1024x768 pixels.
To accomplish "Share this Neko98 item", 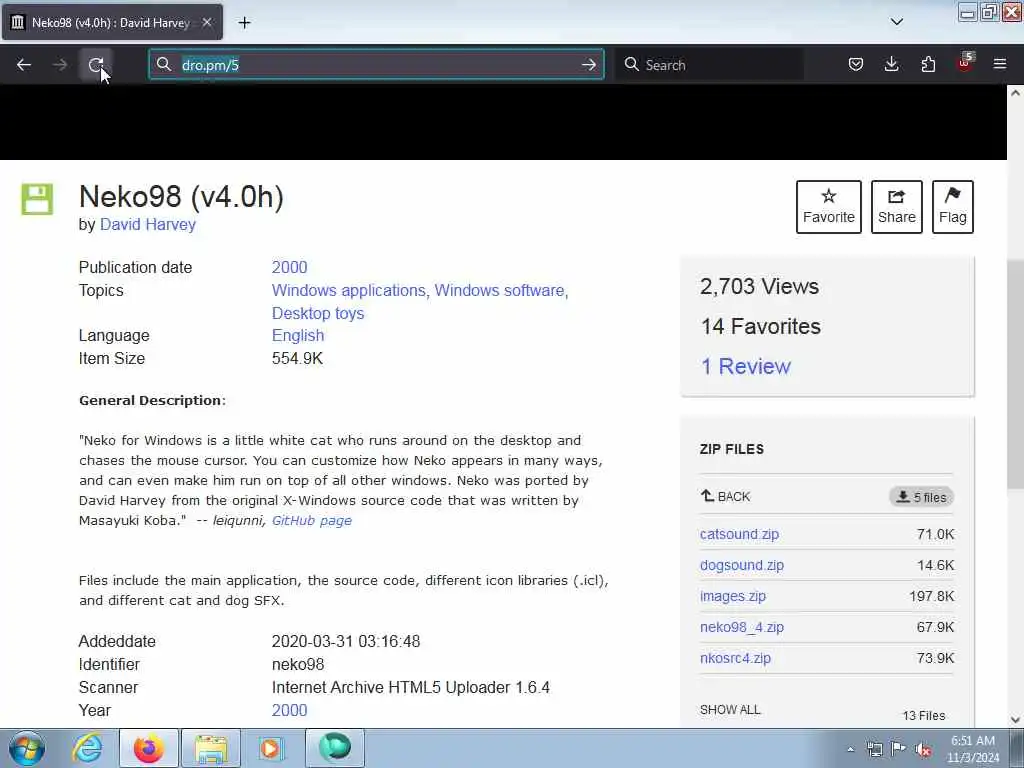I will coord(897,206).
